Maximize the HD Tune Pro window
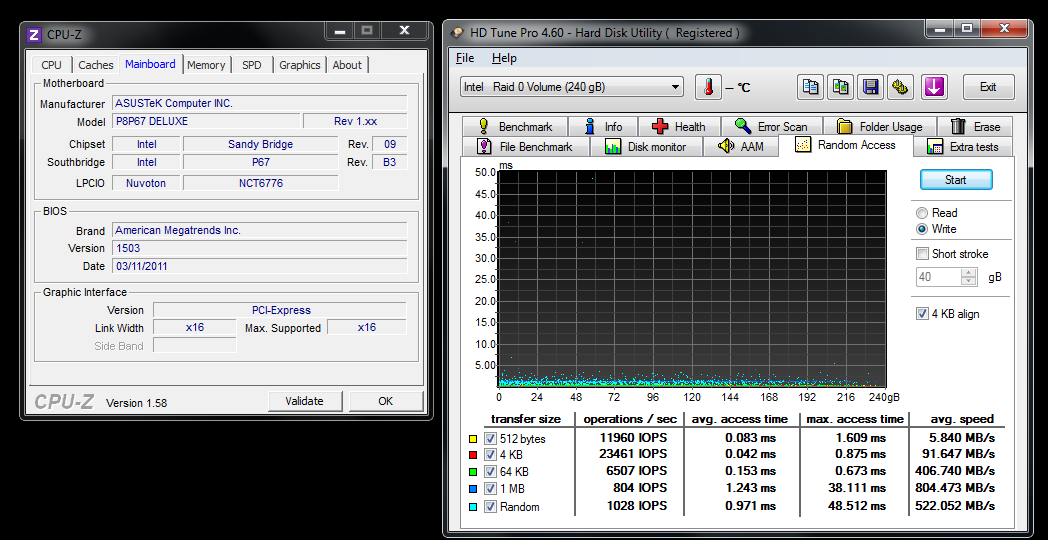The height and width of the screenshot is (540, 1048). click(967, 28)
